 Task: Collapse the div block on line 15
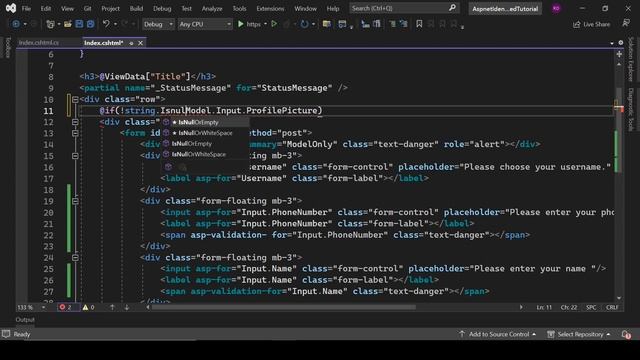click(x=75, y=156)
